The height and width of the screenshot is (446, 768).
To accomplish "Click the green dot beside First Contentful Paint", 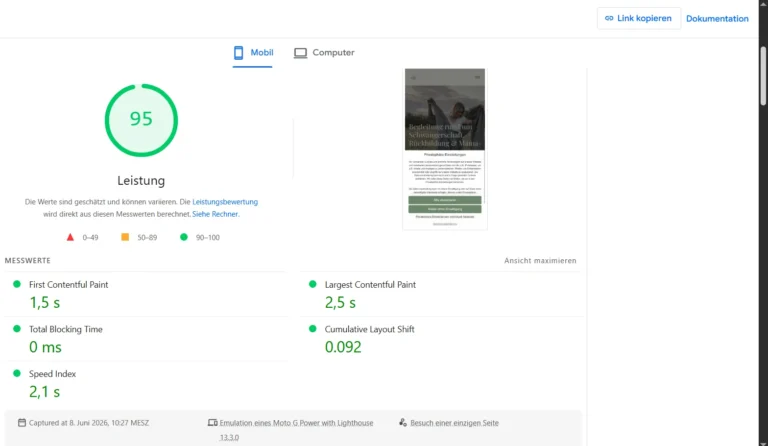I will click(x=17, y=284).
